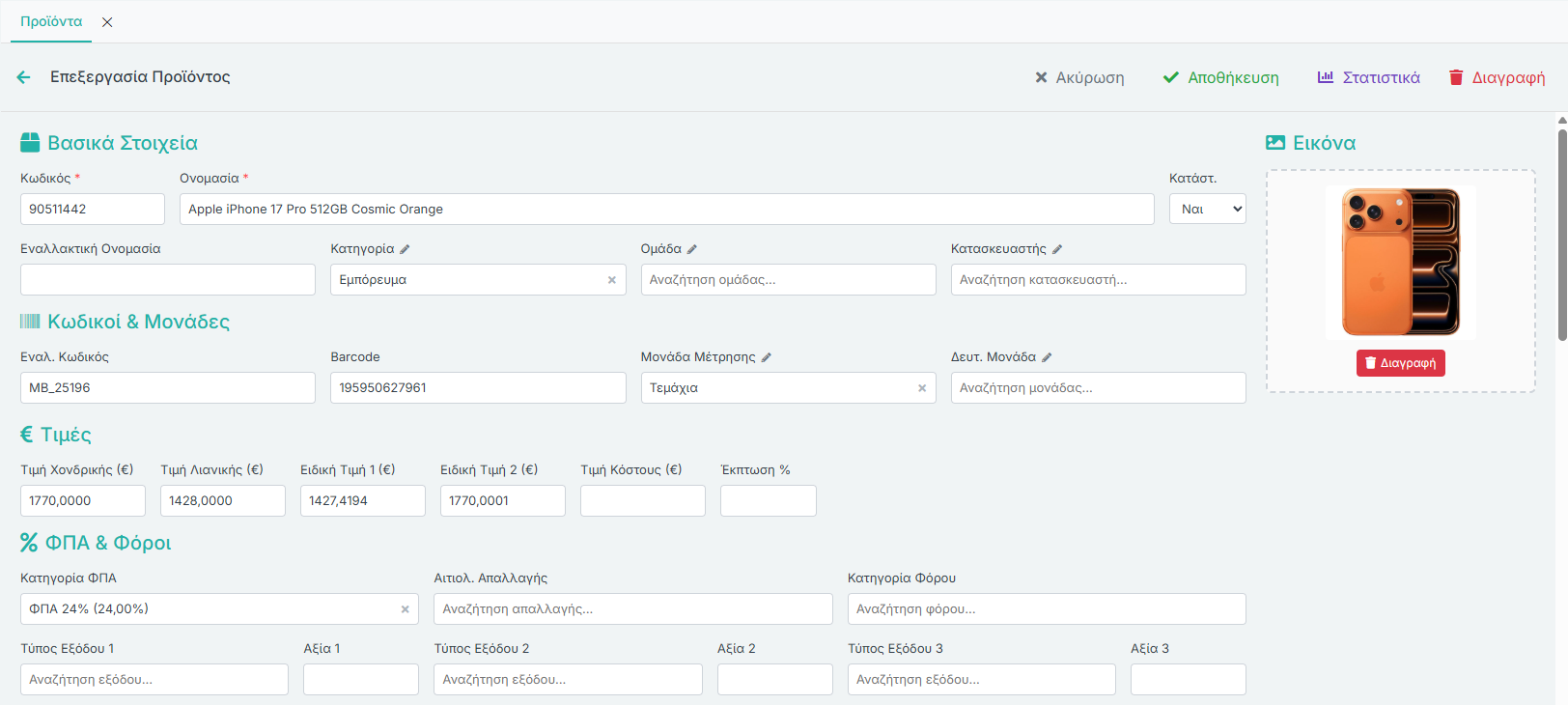Open the Ομάδα search dropdown

click(x=788, y=280)
